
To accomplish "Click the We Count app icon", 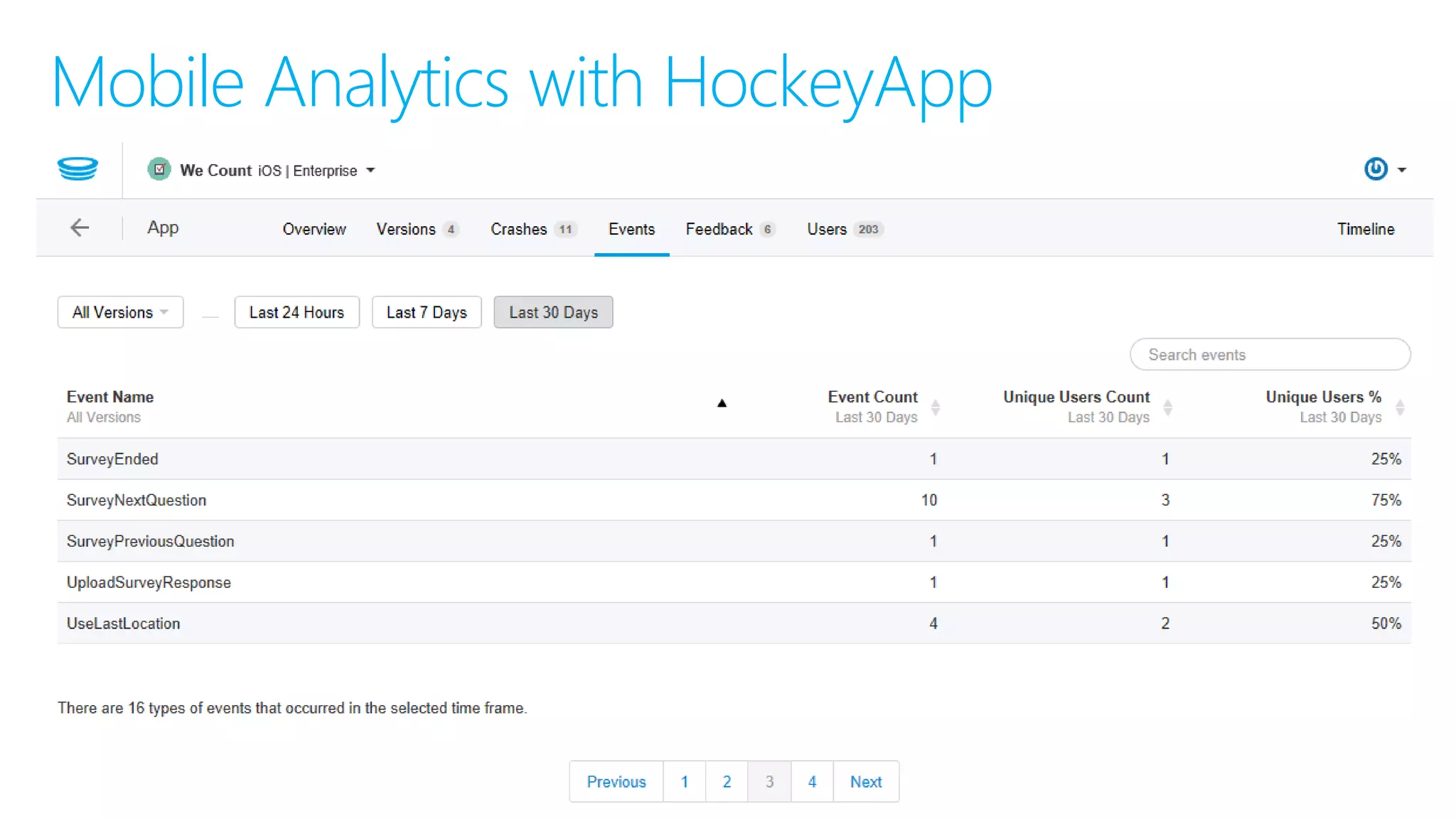I will click(159, 170).
